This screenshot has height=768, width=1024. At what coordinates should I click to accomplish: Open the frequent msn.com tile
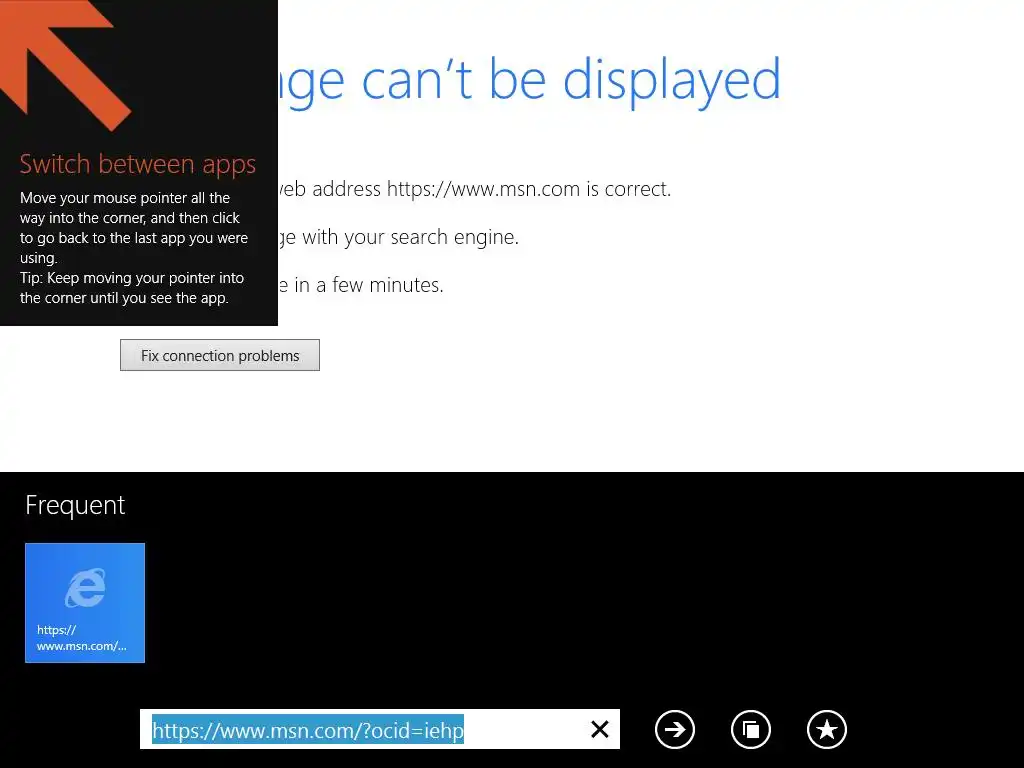pyautogui.click(x=85, y=603)
